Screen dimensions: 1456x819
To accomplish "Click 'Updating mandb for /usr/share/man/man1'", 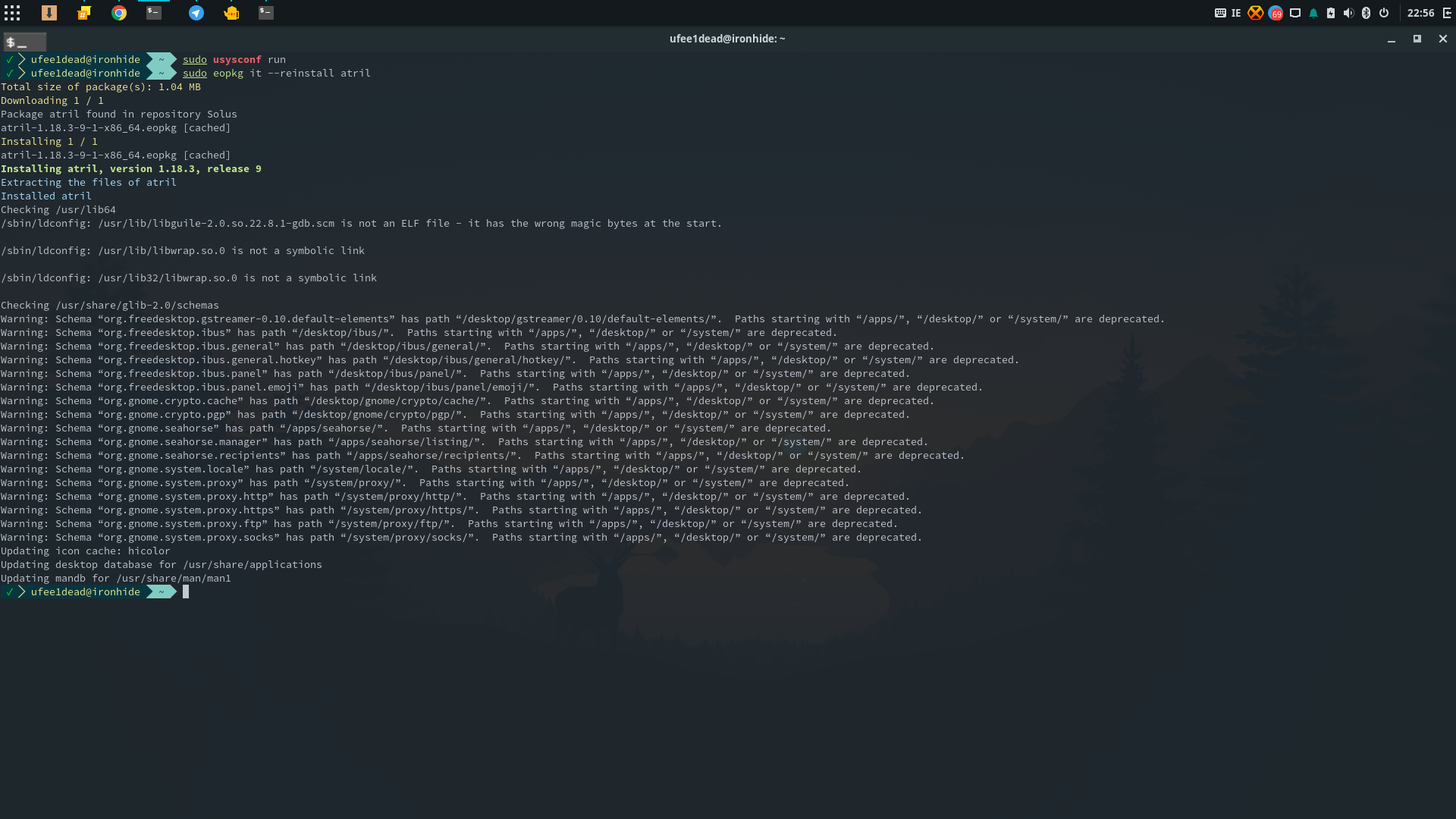I will pyautogui.click(x=116, y=578).
